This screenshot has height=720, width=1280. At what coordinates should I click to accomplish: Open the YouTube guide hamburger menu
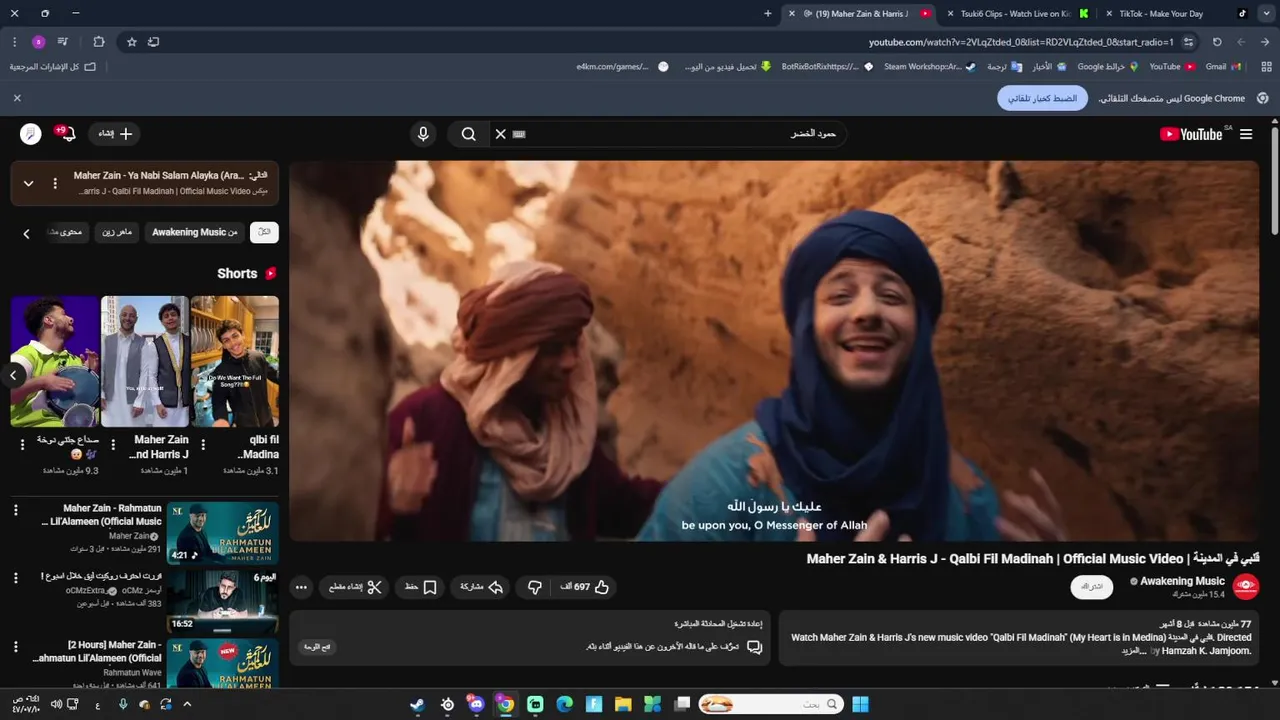point(1246,134)
